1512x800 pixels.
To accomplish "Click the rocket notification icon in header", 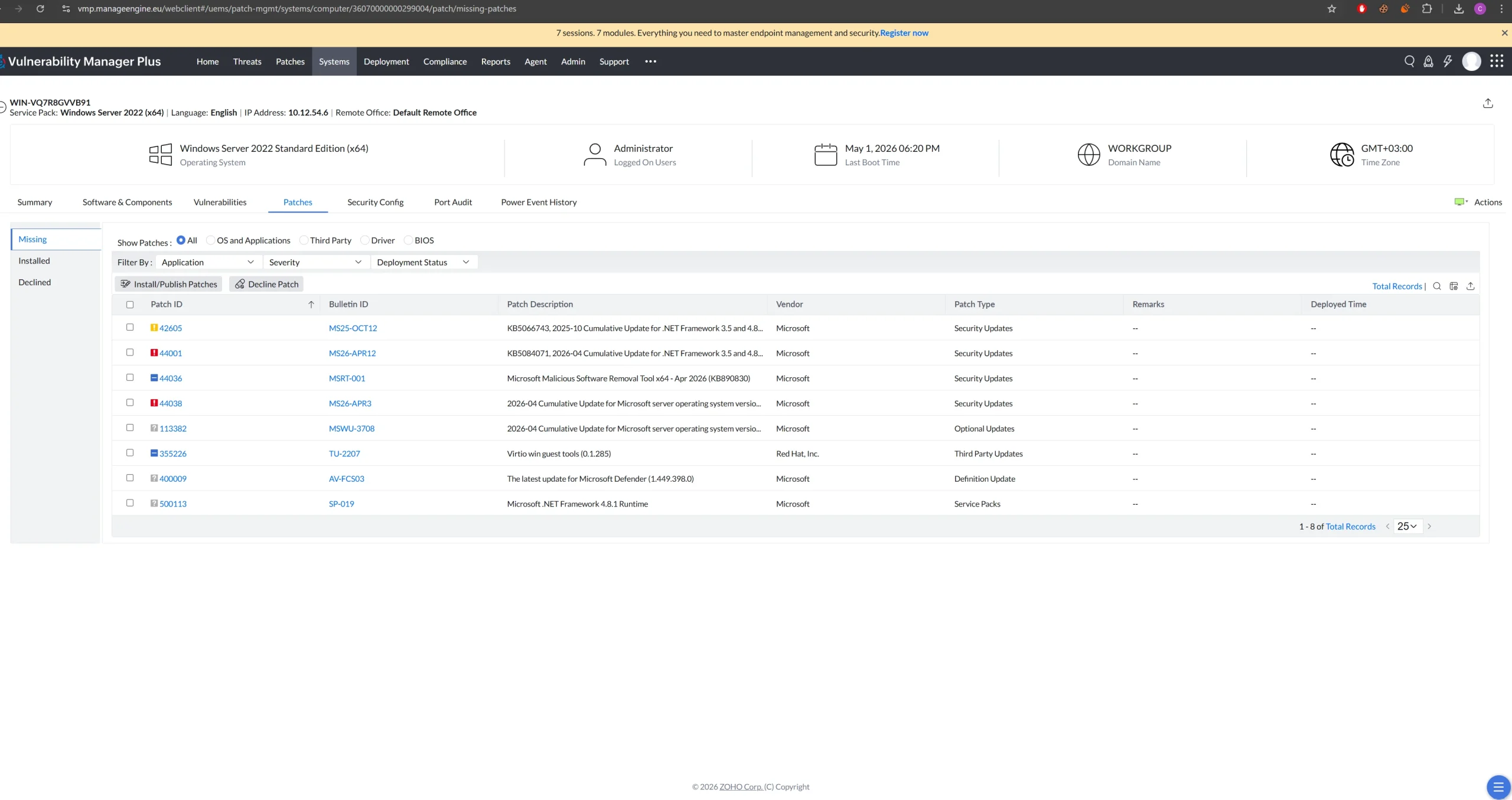I will pos(1428,61).
